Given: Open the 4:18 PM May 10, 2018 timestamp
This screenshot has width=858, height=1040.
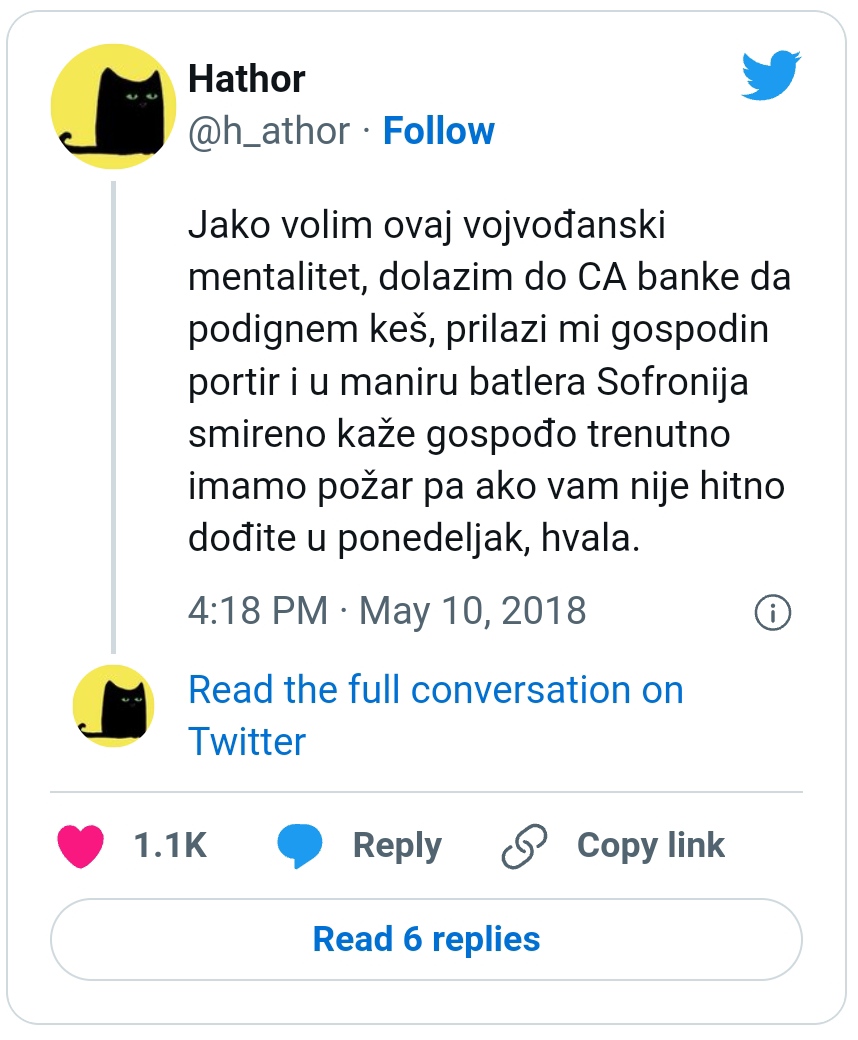Looking at the screenshot, I should point(387,611).
